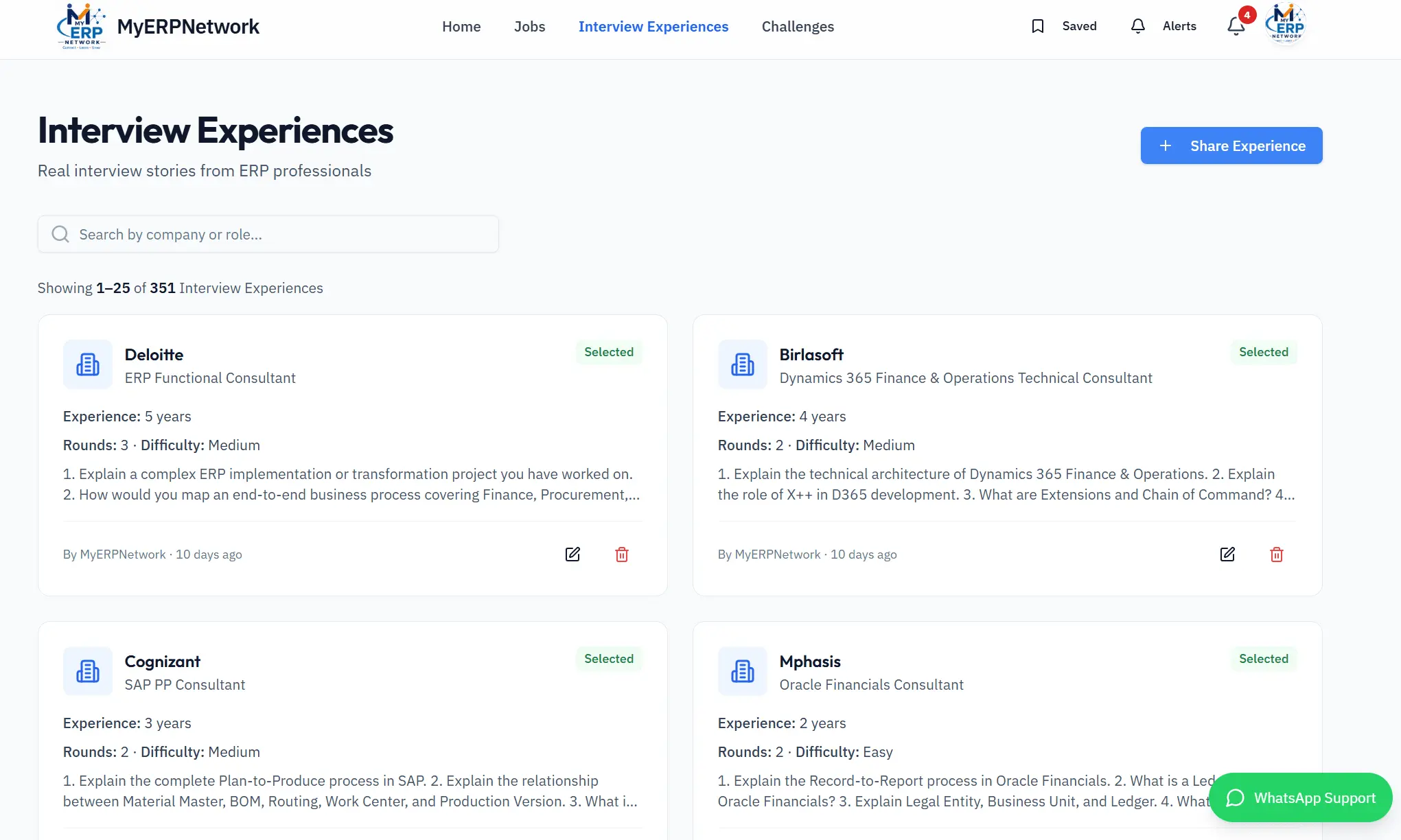The width and height of the screenshot is (1401, 840).
Task: Select Interview Experiences in navigation
Action: tap(653, 26)
